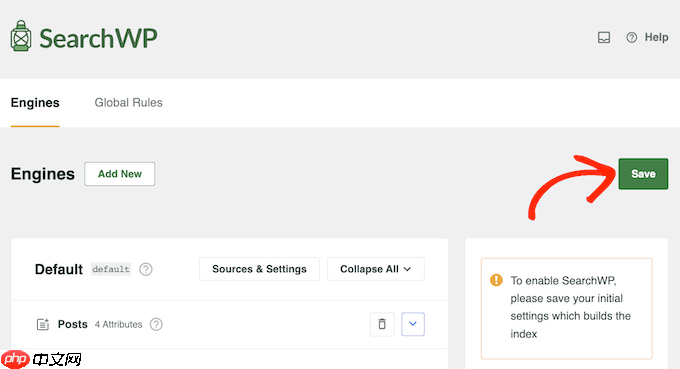Click the SearchWP lantern logo icon
This screenshot has width=680, height=369.
coord(21,36)
